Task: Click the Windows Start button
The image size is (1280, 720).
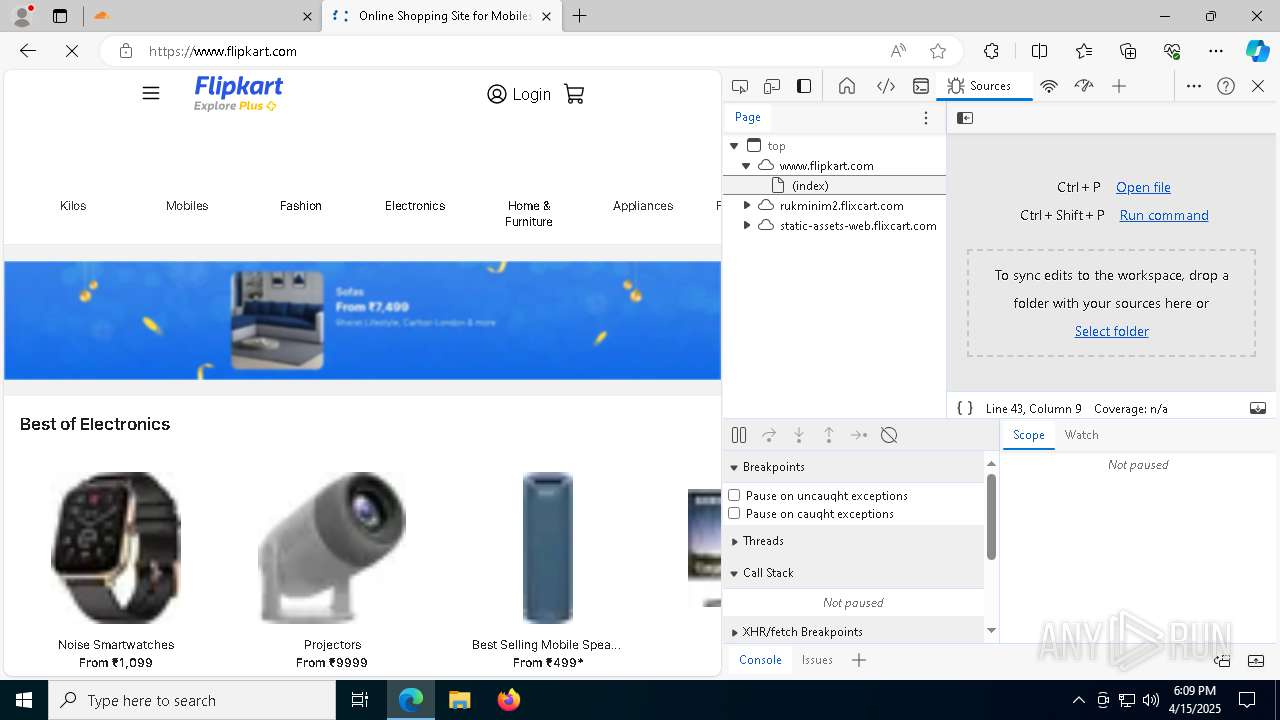Action: (x=24, y=700)
